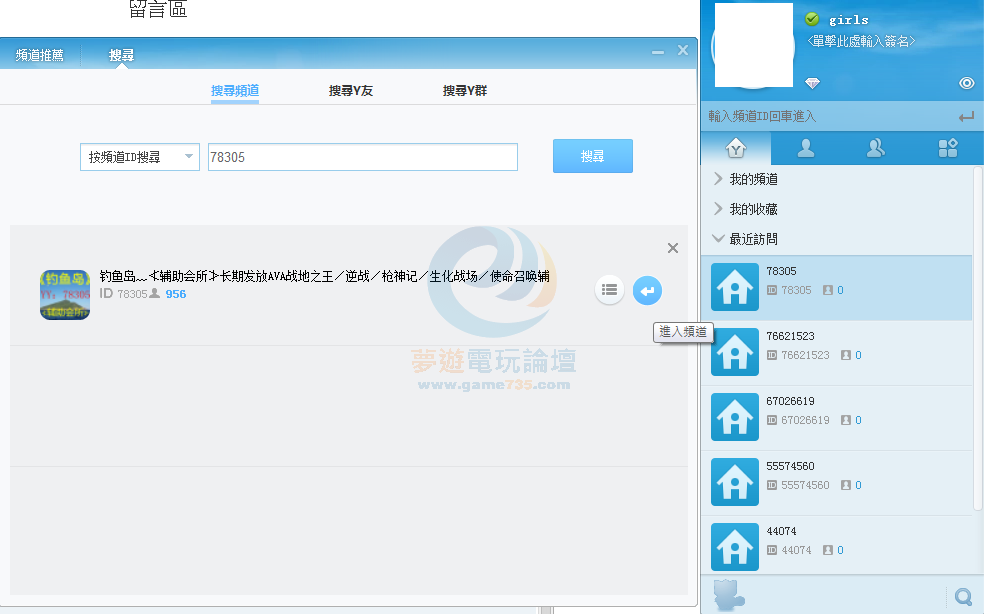984x614 pixels.
Task: Click the blue enter channel arrow icon
Action: pos(647,291)
